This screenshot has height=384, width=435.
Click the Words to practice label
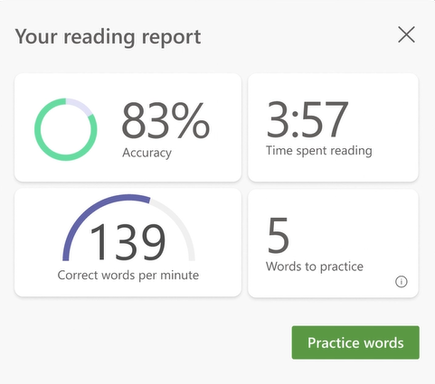(x=314, y=266)
